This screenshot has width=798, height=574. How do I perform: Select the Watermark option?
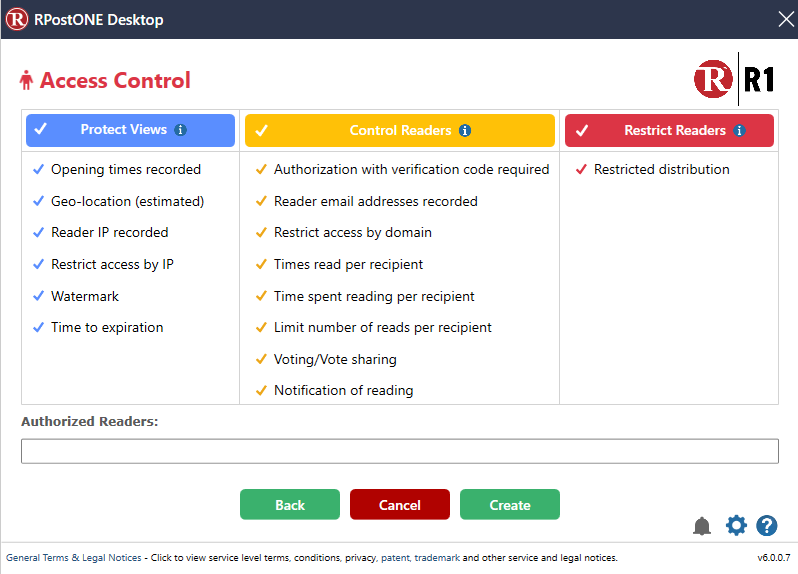click(x=84, y=296)
